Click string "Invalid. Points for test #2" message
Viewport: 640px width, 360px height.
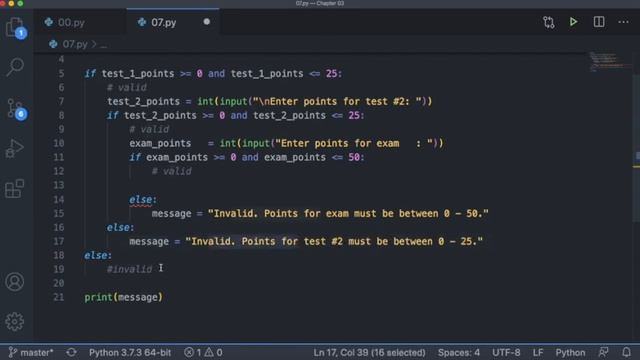(x=333, y=241)
